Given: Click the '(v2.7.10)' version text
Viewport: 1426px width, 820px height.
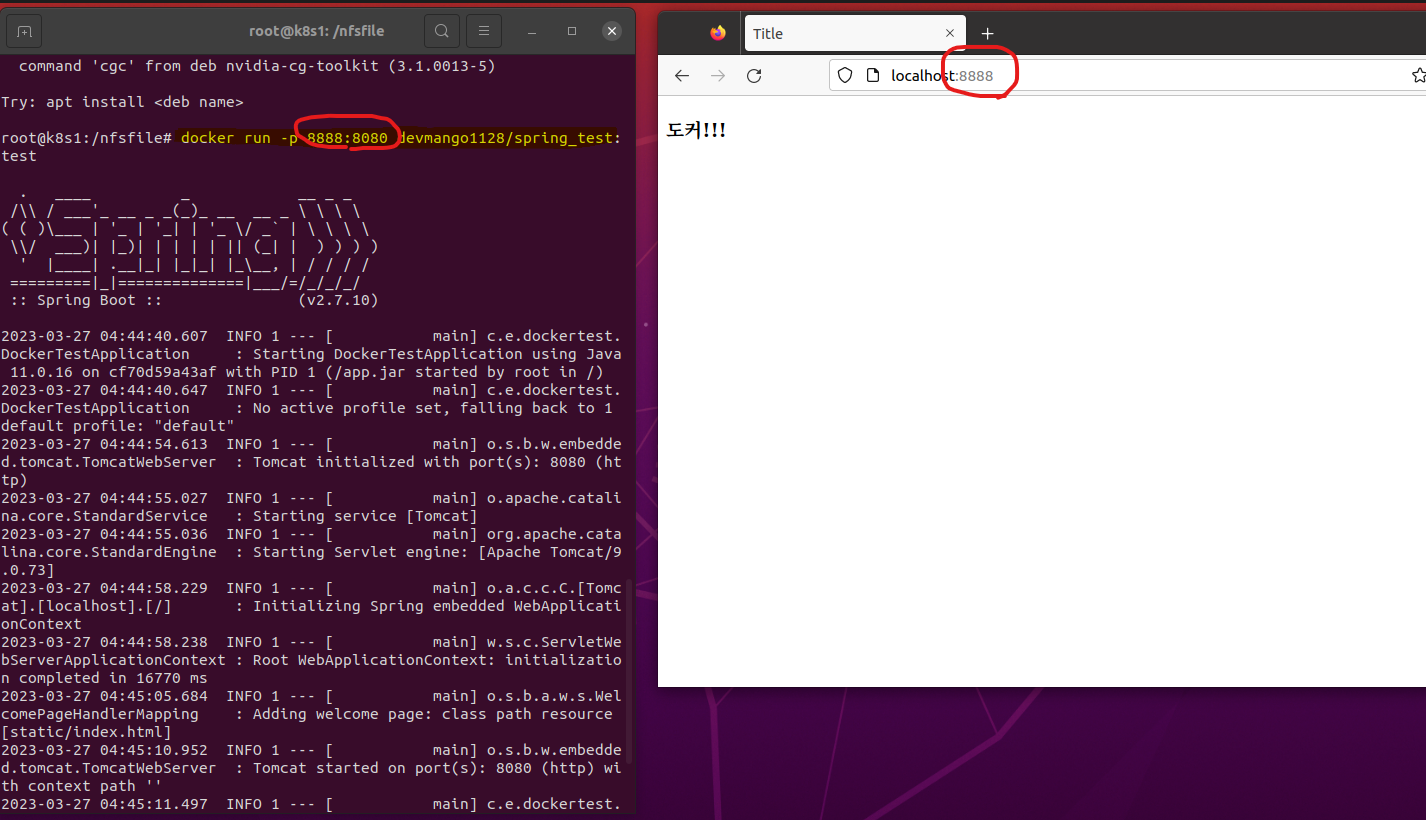Looking at the screenshot, I should (338, 300).
